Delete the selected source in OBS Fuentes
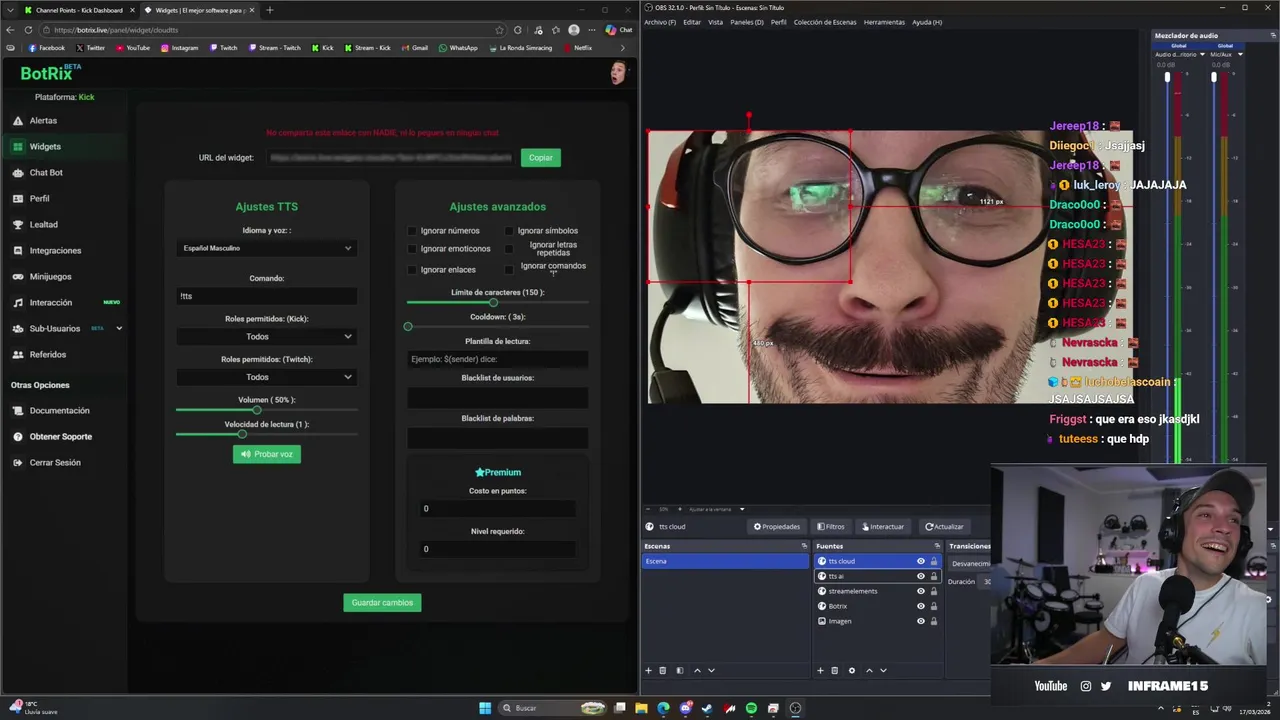 [835, 670]
